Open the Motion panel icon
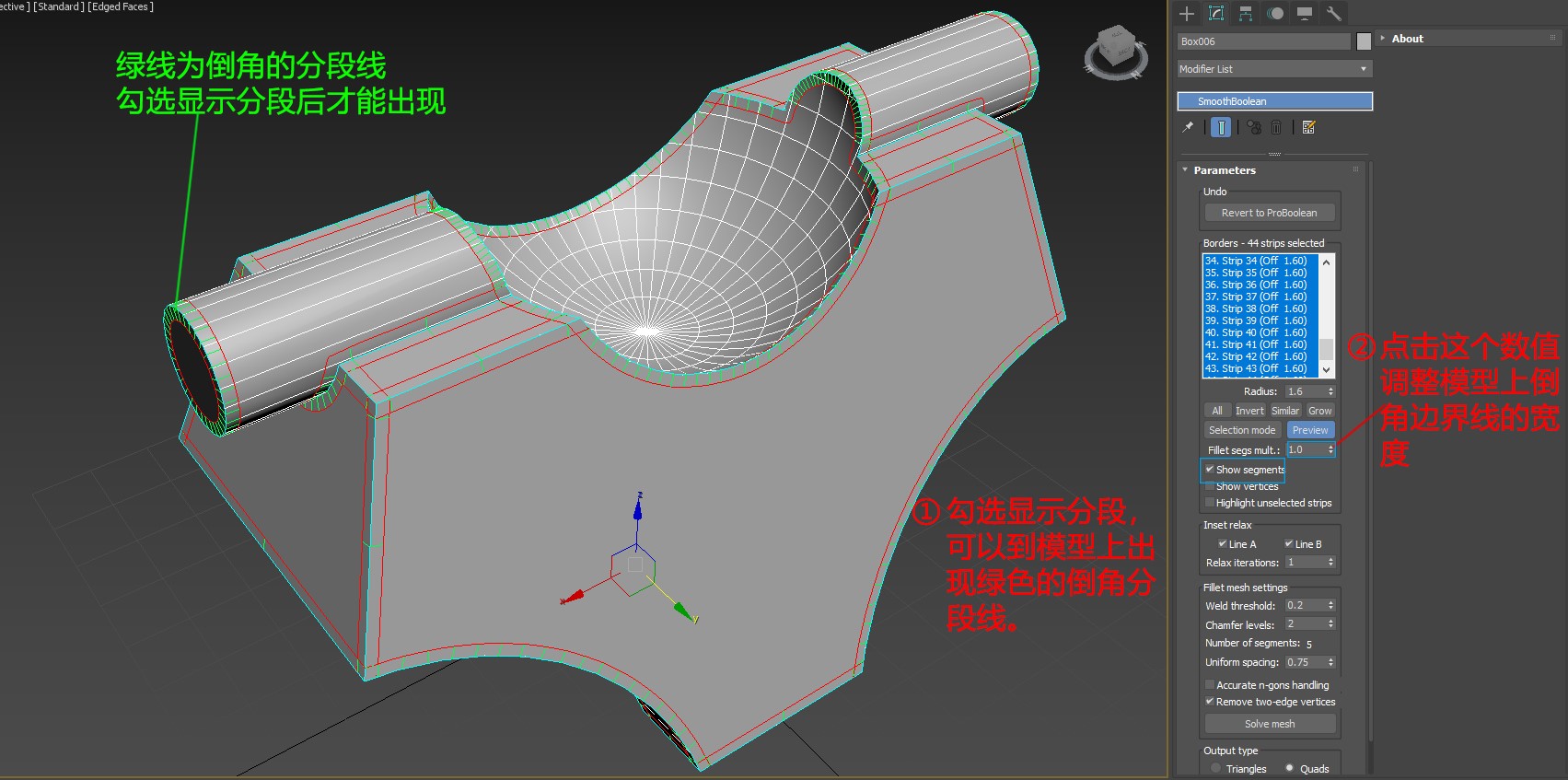Screen dimensions: 1568x780 pos(1275,13)
